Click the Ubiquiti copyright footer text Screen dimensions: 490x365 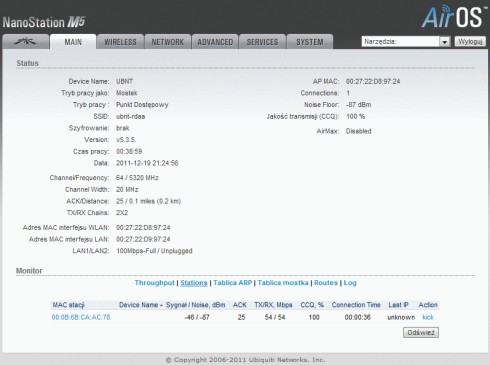click(x=245, y=360)
